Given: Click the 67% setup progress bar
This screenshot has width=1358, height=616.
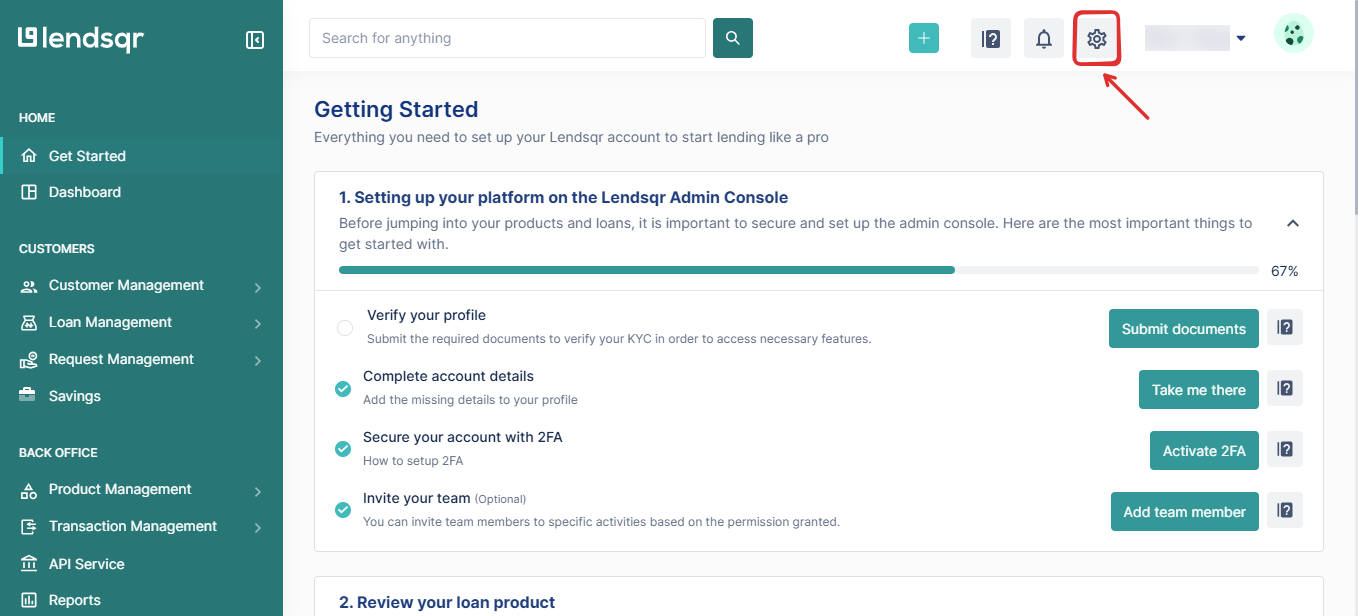Looking at the screenshot, I should point(798,270).
